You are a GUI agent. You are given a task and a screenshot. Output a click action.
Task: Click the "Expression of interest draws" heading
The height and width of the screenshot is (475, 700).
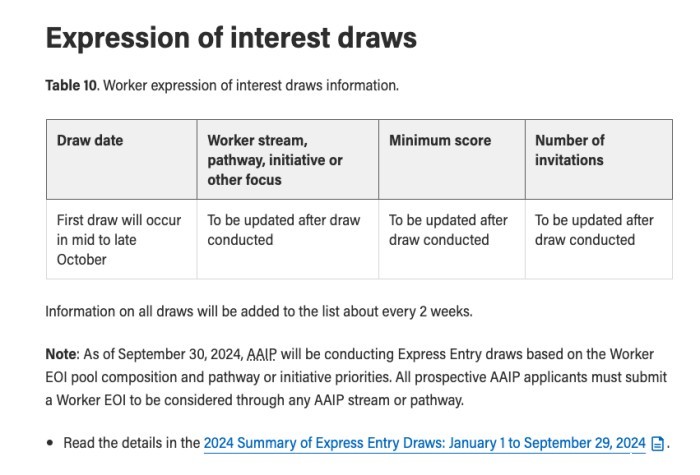(231, 39)
